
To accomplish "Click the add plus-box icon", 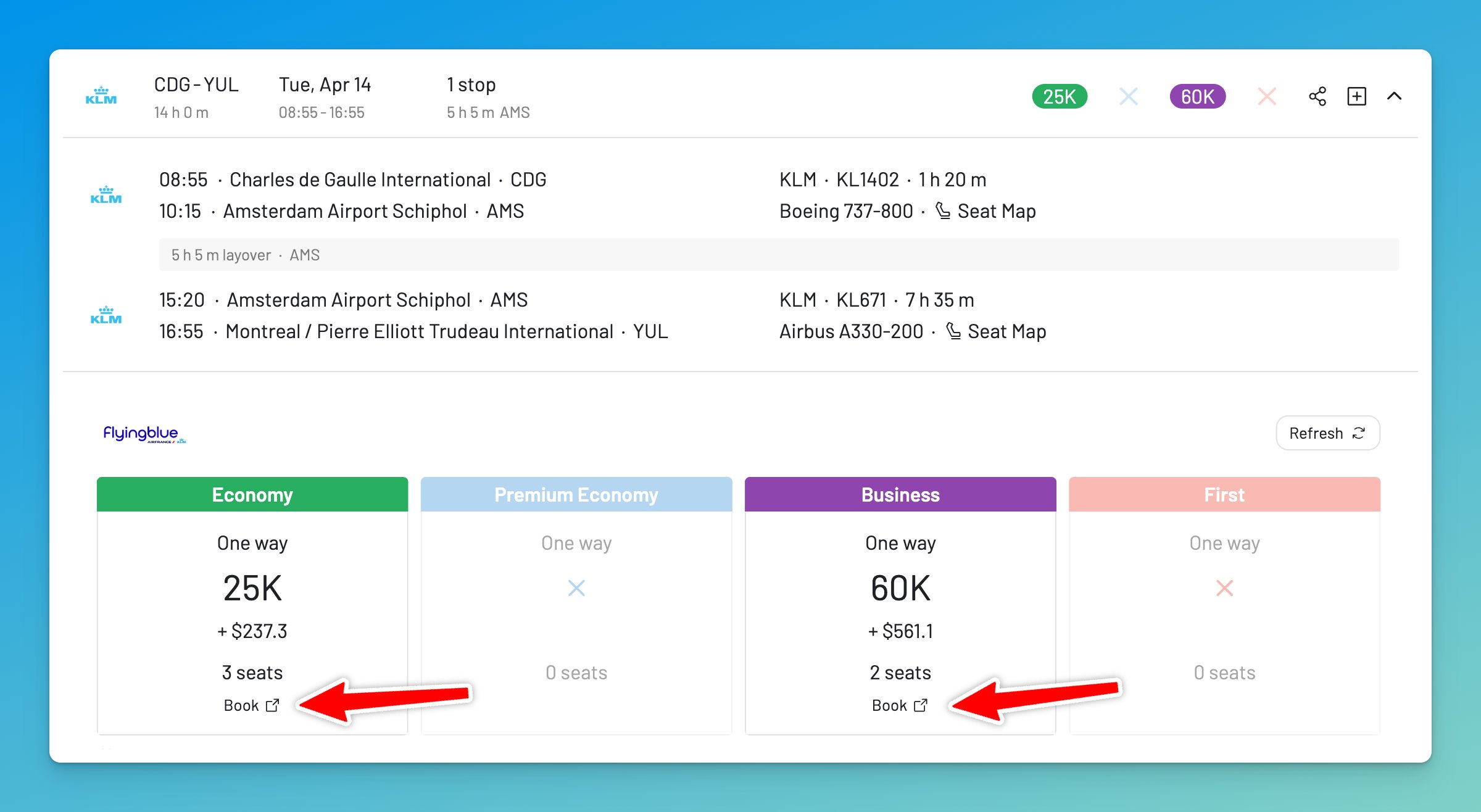I will point(1356,96).
